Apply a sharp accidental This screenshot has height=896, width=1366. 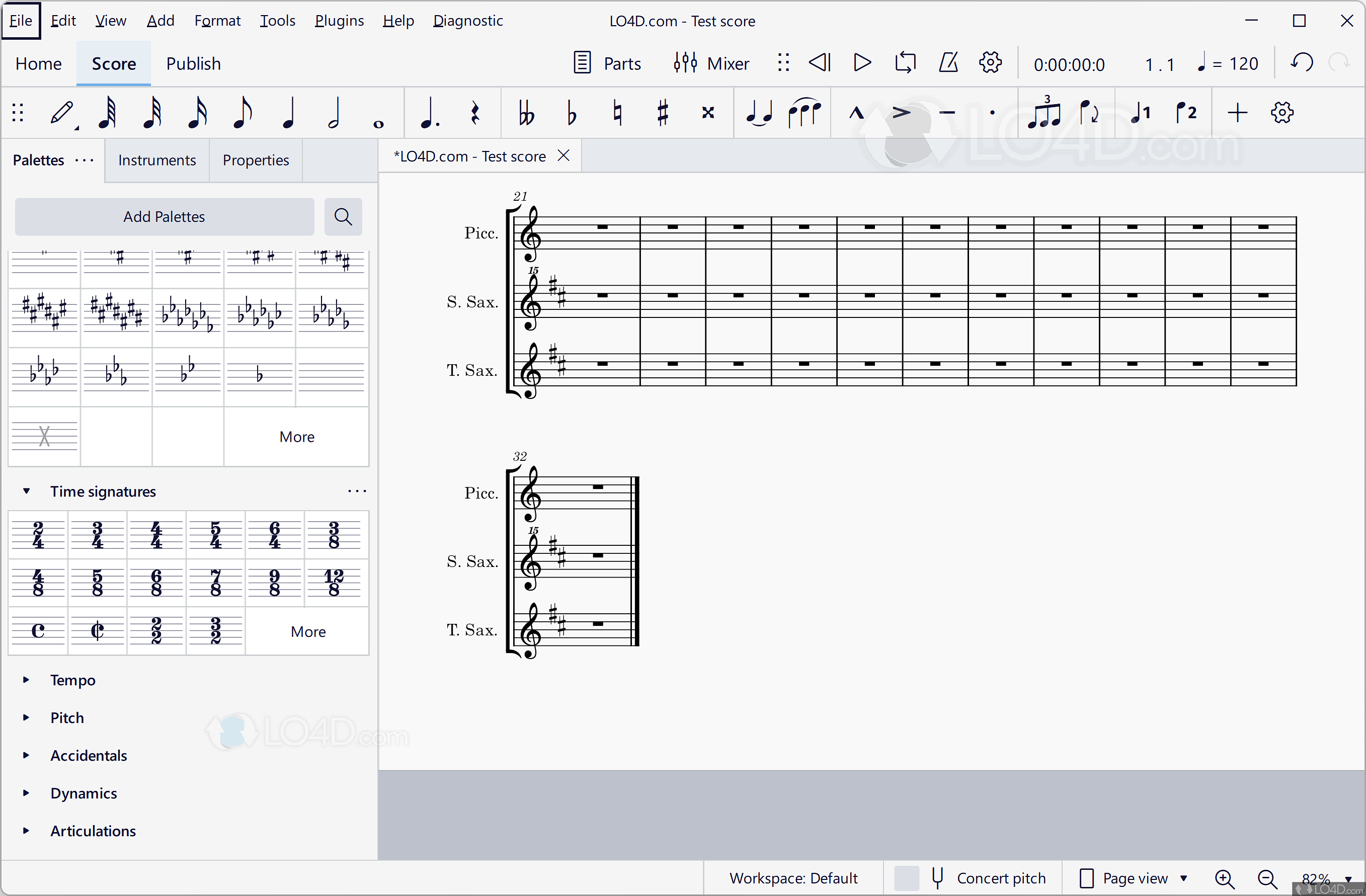pyautogui.click(x=663, y=113)
